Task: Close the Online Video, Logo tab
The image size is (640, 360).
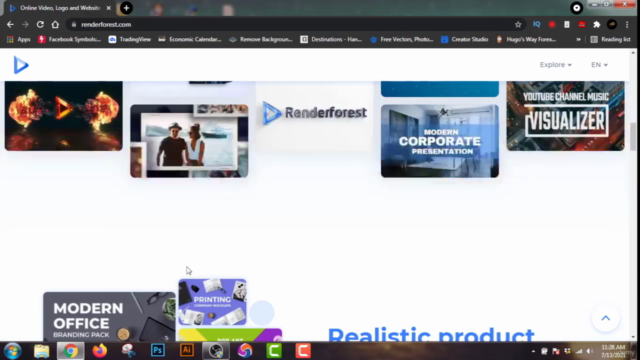Action: coord(109,8)
